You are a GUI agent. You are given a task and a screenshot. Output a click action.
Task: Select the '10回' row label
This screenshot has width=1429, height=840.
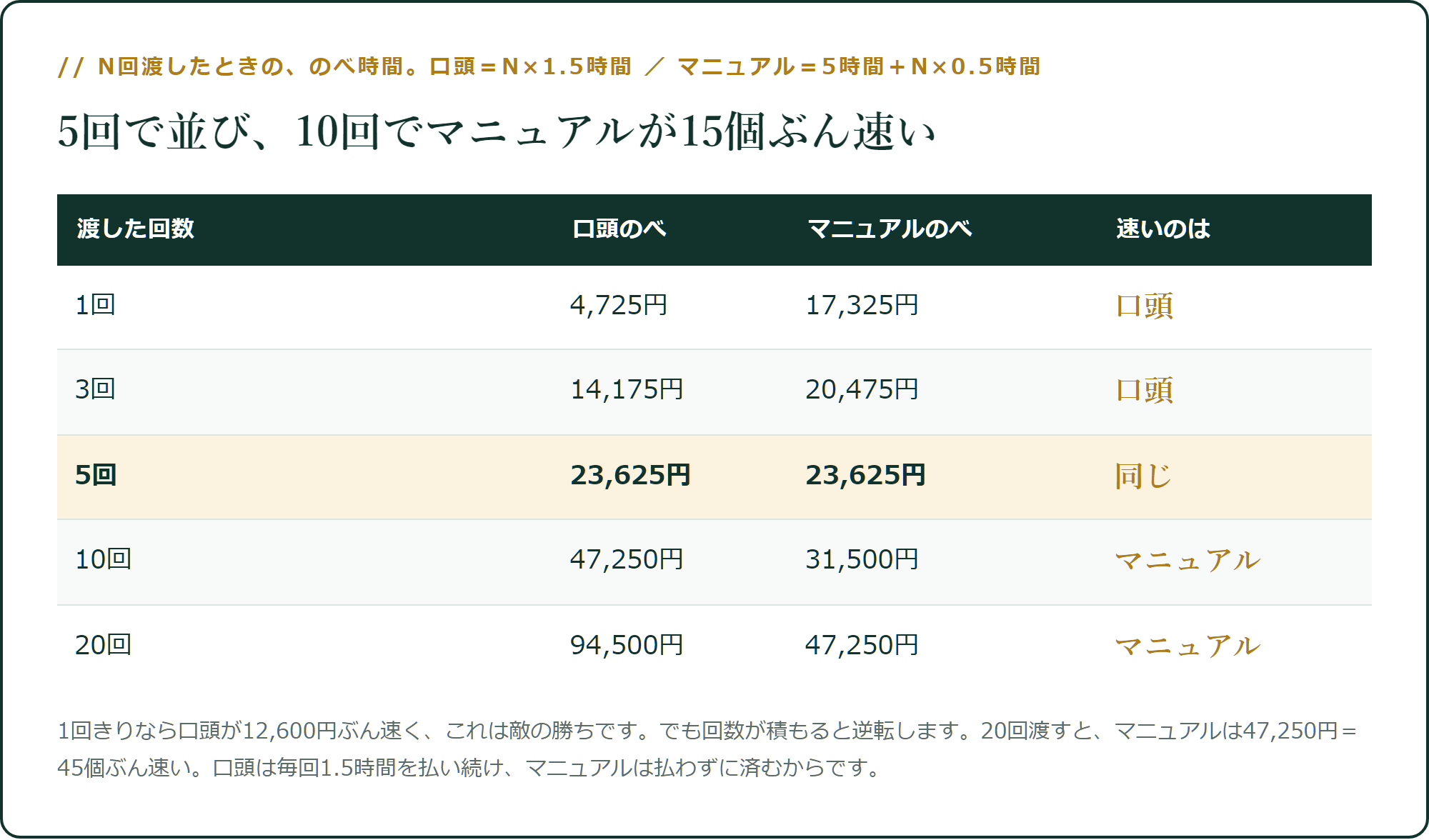[104, 559]
